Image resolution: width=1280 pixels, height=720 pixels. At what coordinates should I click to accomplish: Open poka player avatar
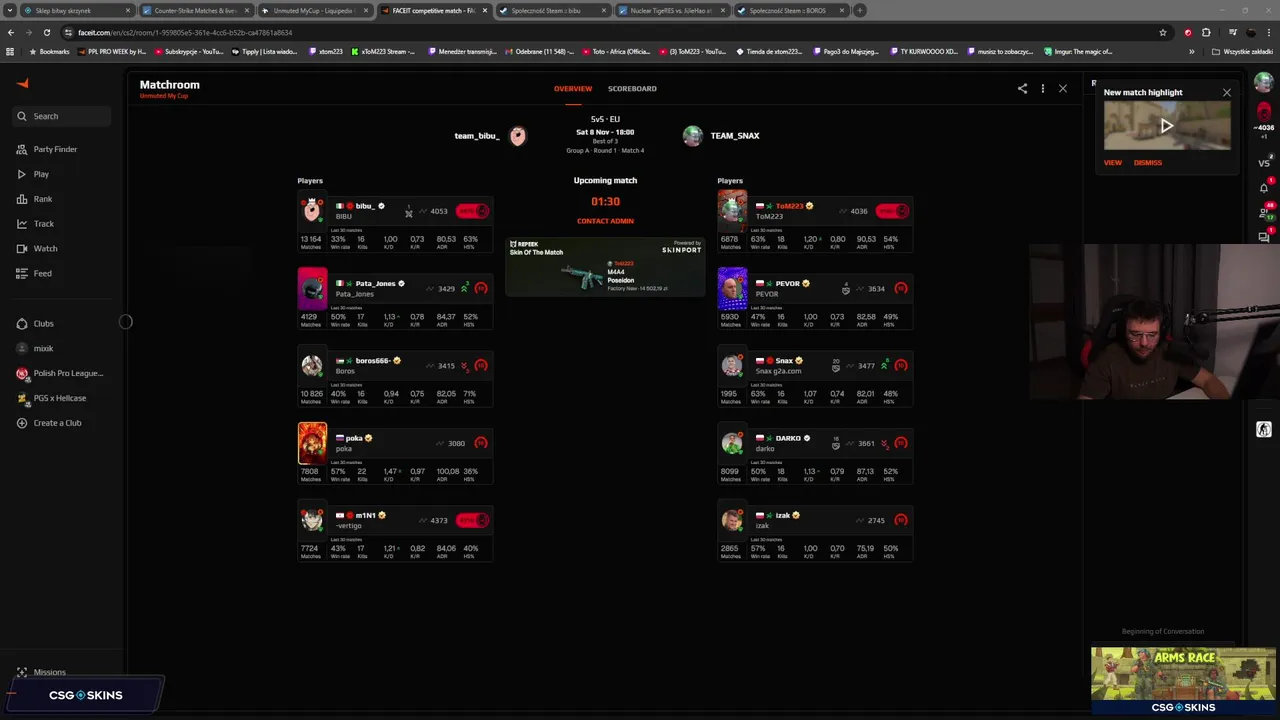312,443
